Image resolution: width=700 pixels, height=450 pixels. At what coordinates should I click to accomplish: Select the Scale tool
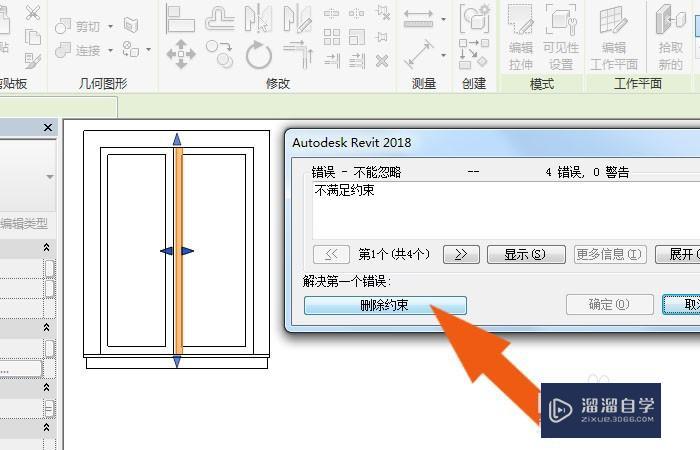coord(357,37)
